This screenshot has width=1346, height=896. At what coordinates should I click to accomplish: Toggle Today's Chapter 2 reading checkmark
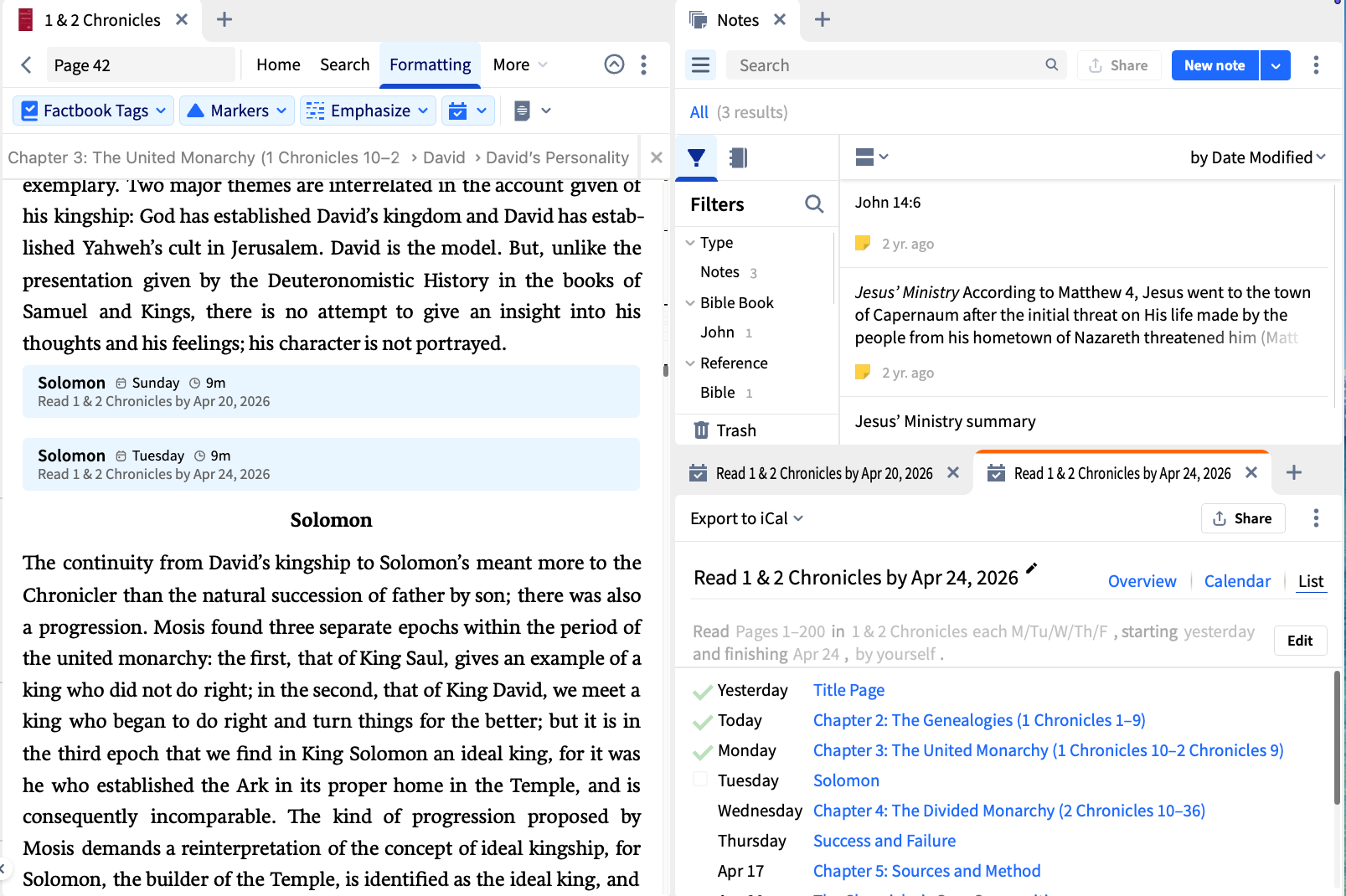point(702,722)
